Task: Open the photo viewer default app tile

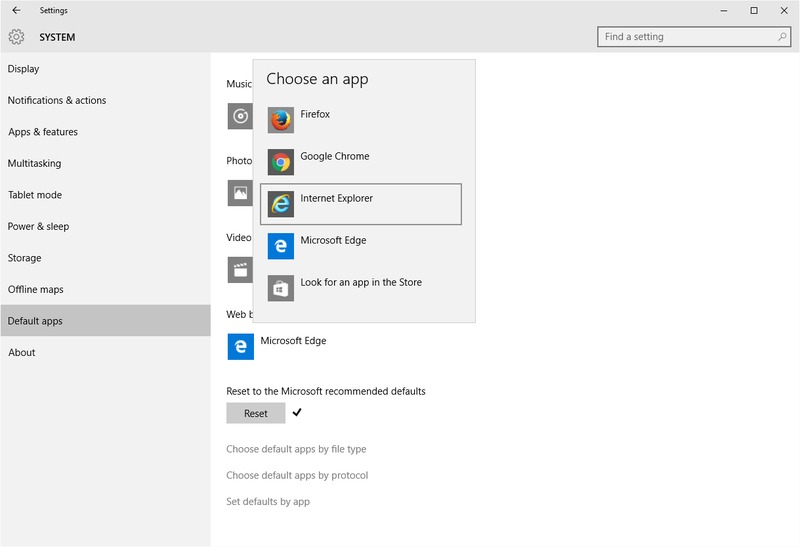Action: pyautogui.click(x=240, y=192)
